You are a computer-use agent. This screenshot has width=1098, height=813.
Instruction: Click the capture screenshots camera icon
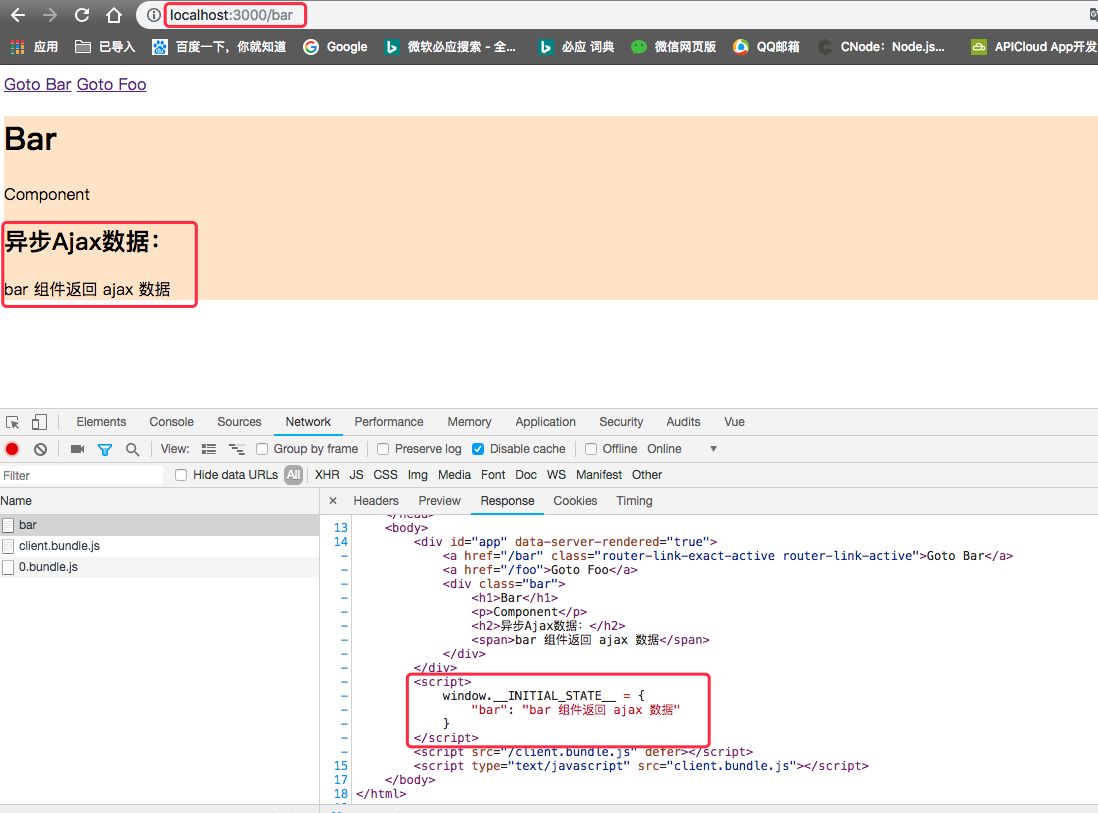tap(77, 449)
